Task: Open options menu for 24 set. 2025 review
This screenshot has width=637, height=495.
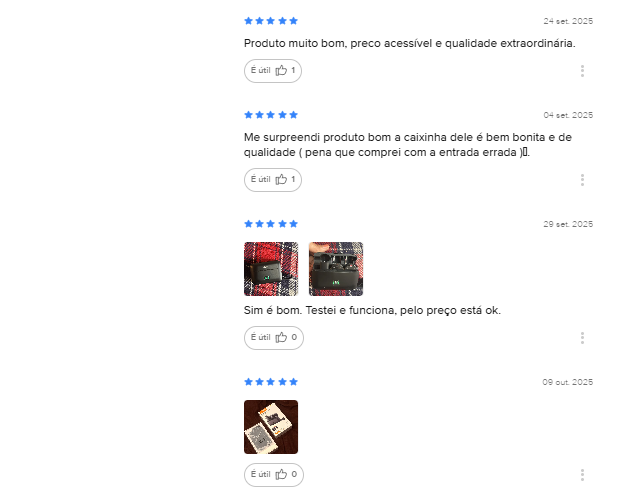Action: click(582, 71)
